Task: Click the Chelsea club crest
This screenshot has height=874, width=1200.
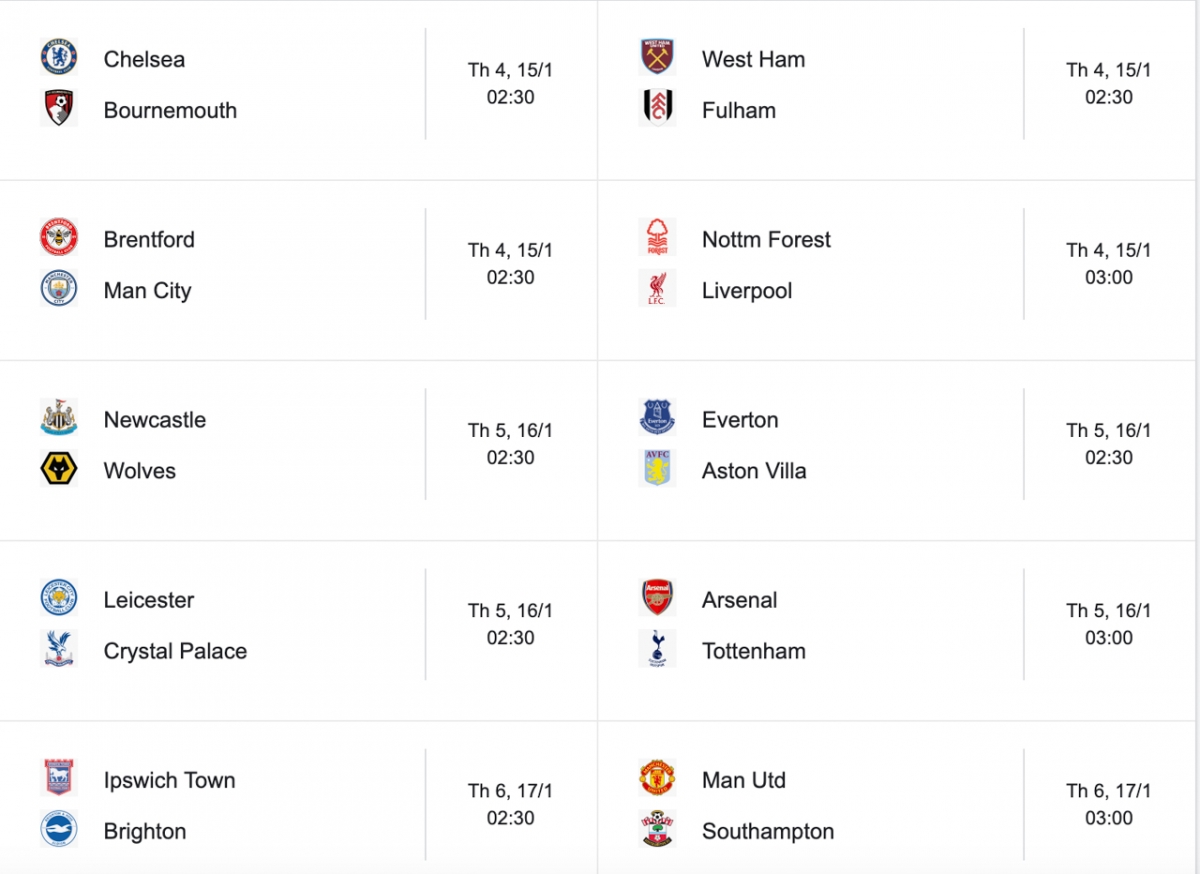Action: click(59, 57)
